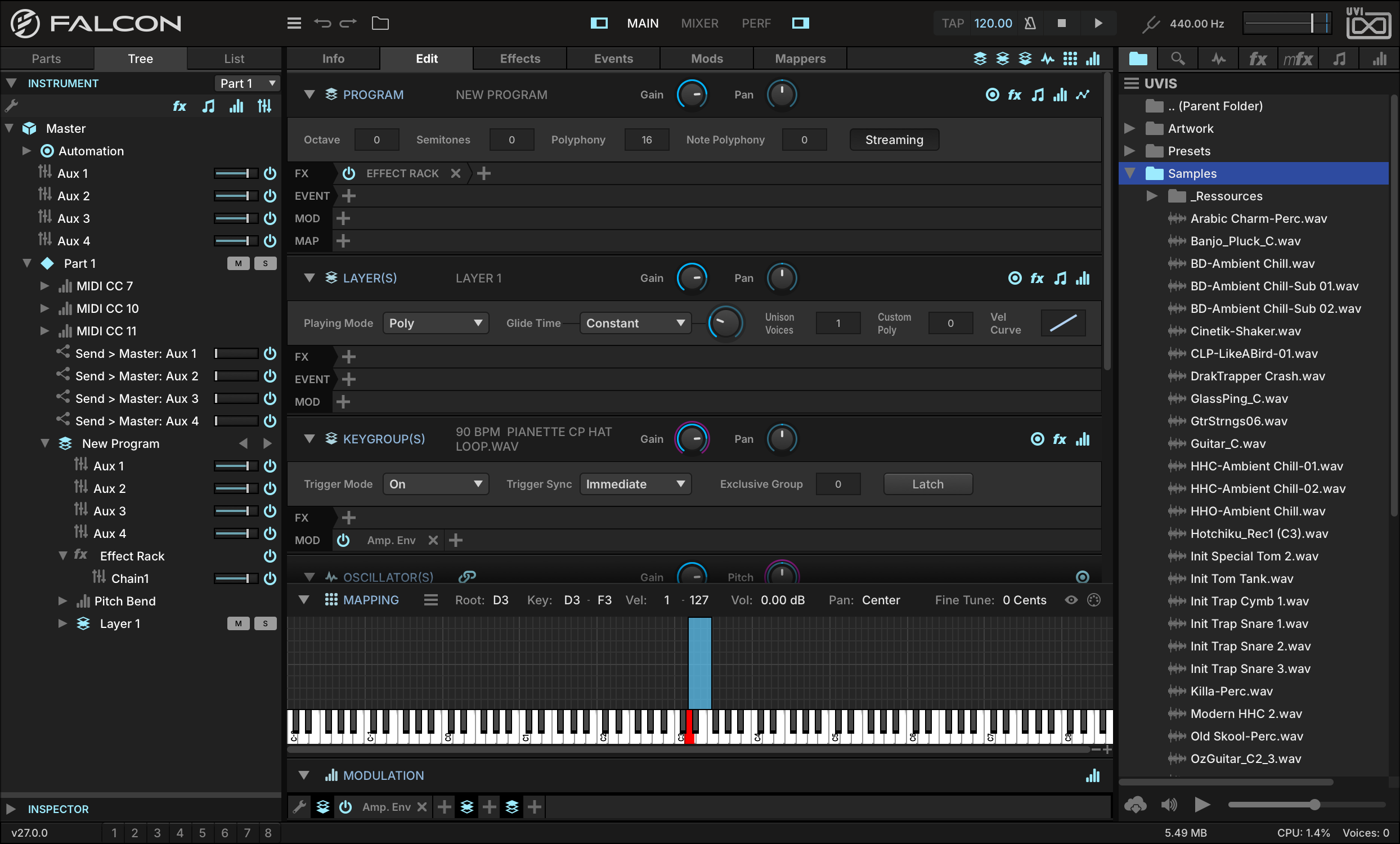Redo the last action

[348, 23]
